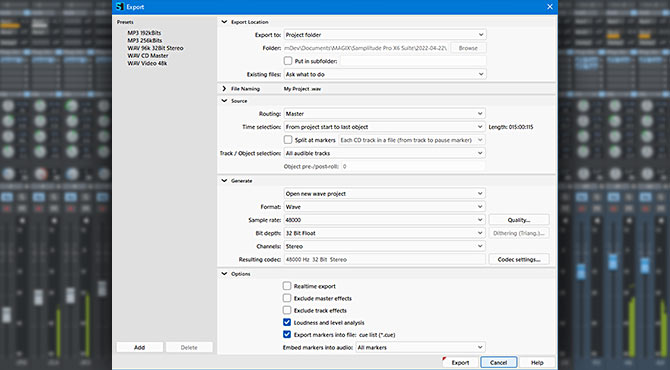Viewport: 670px width, 370px height.
Task: Open the Channels dropdown showing Stereo
Action: pos(385,247)
